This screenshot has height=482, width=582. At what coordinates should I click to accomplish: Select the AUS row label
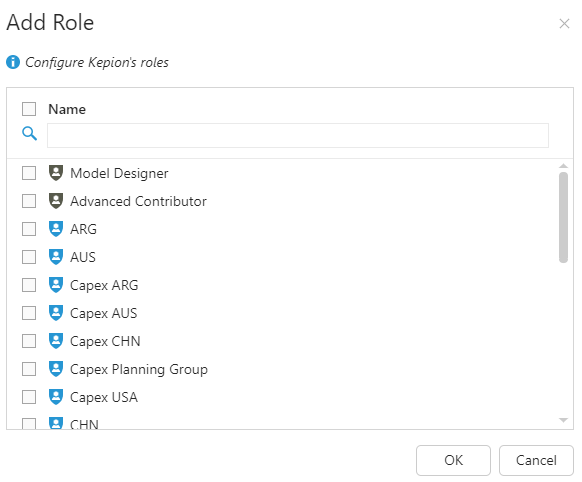point(83,257)
